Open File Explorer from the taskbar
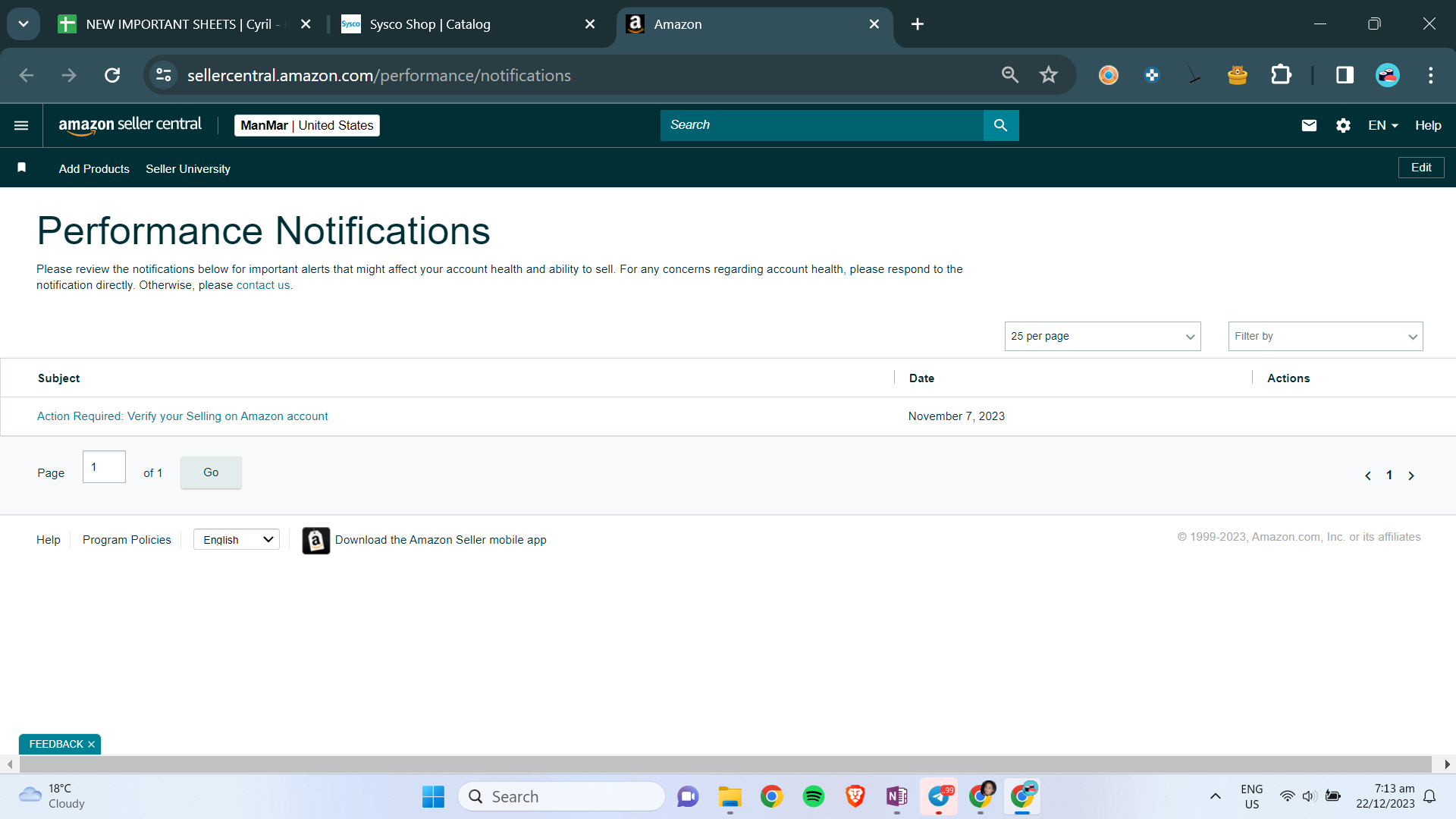This screenshot has height=819, width=1456. tap(730, 796)
